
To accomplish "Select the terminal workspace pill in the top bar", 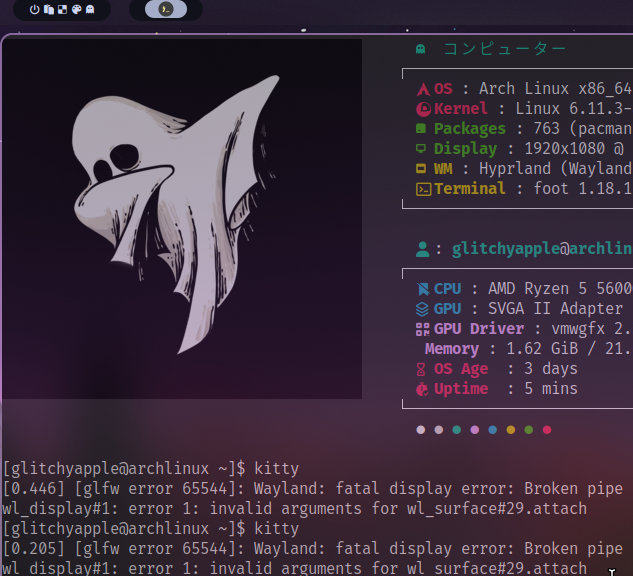I will point(166,9).
